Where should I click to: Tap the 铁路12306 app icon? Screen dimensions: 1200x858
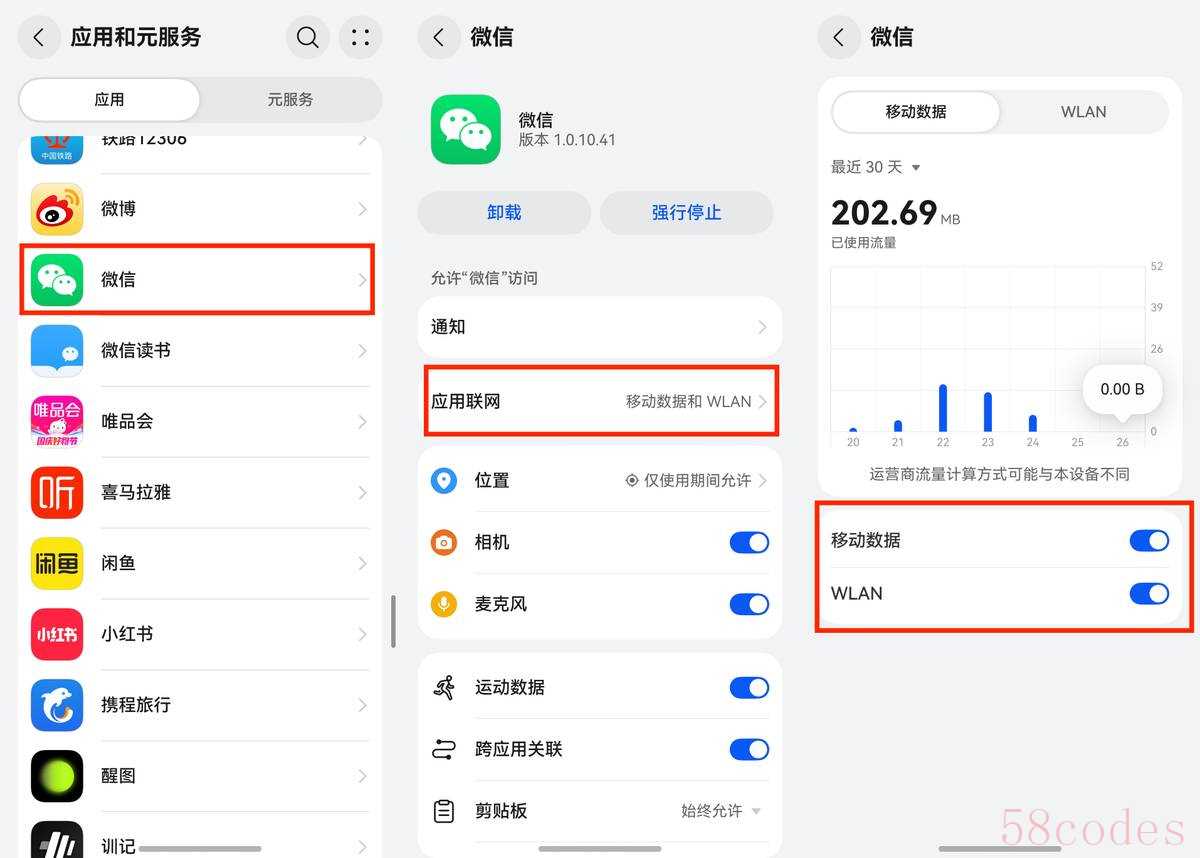point(57,148)
